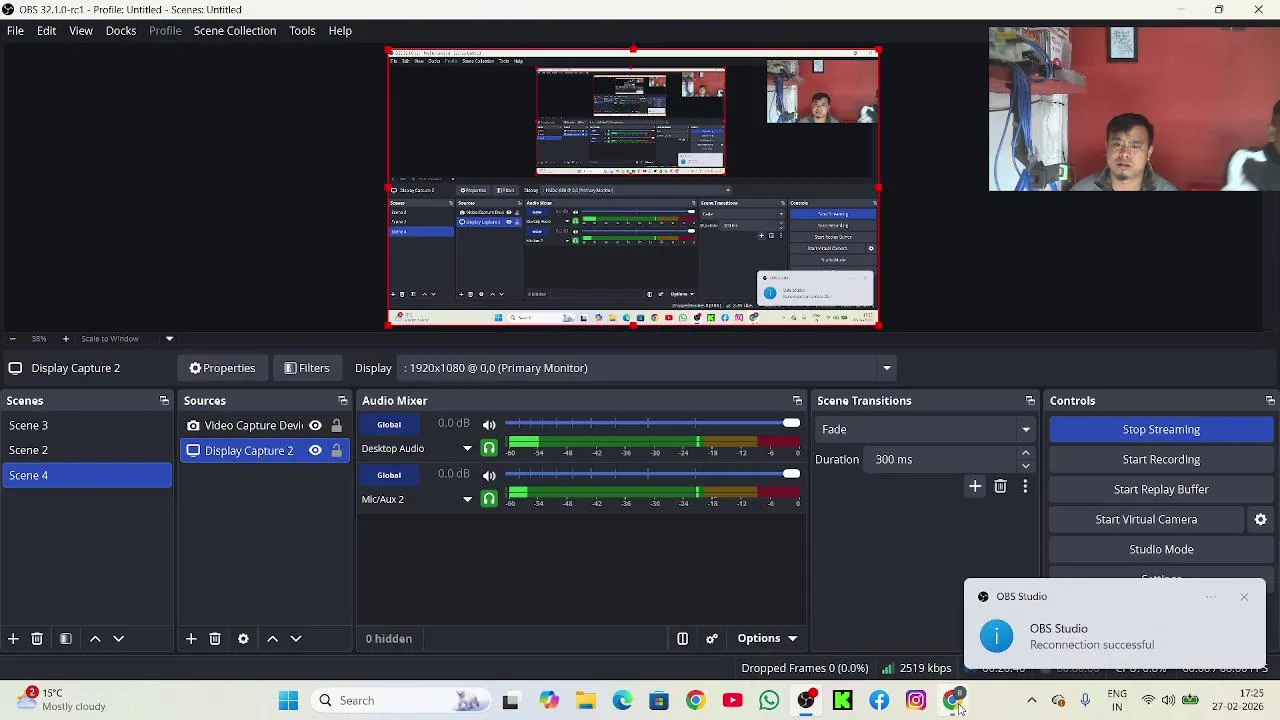This screenshot has width=1280, height=720.
Task: Select Scene 3 in Scenes list
Action: [x=87, y=425]
